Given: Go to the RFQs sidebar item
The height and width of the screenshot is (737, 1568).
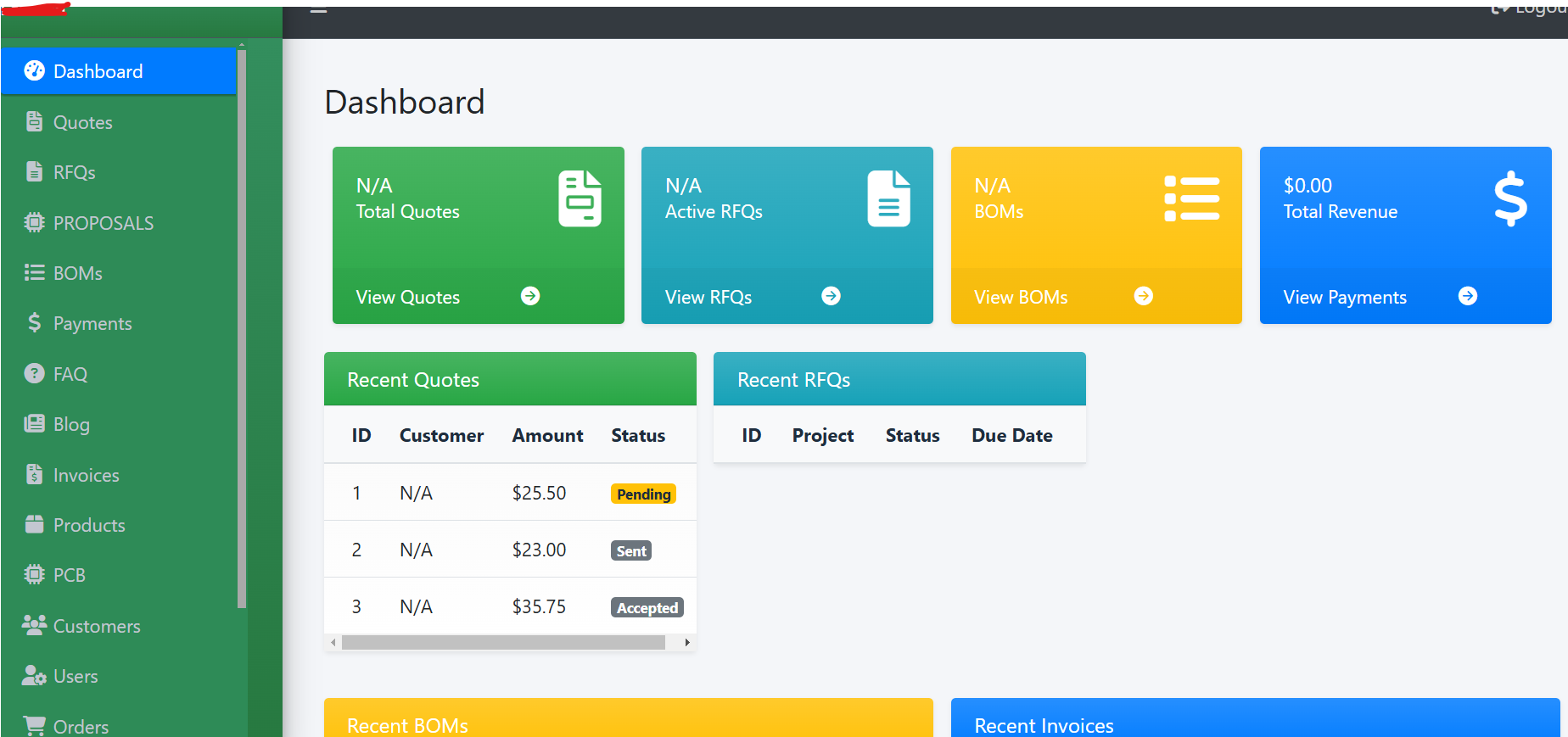Looking at the screenshot, I should [x=119, y=172].
